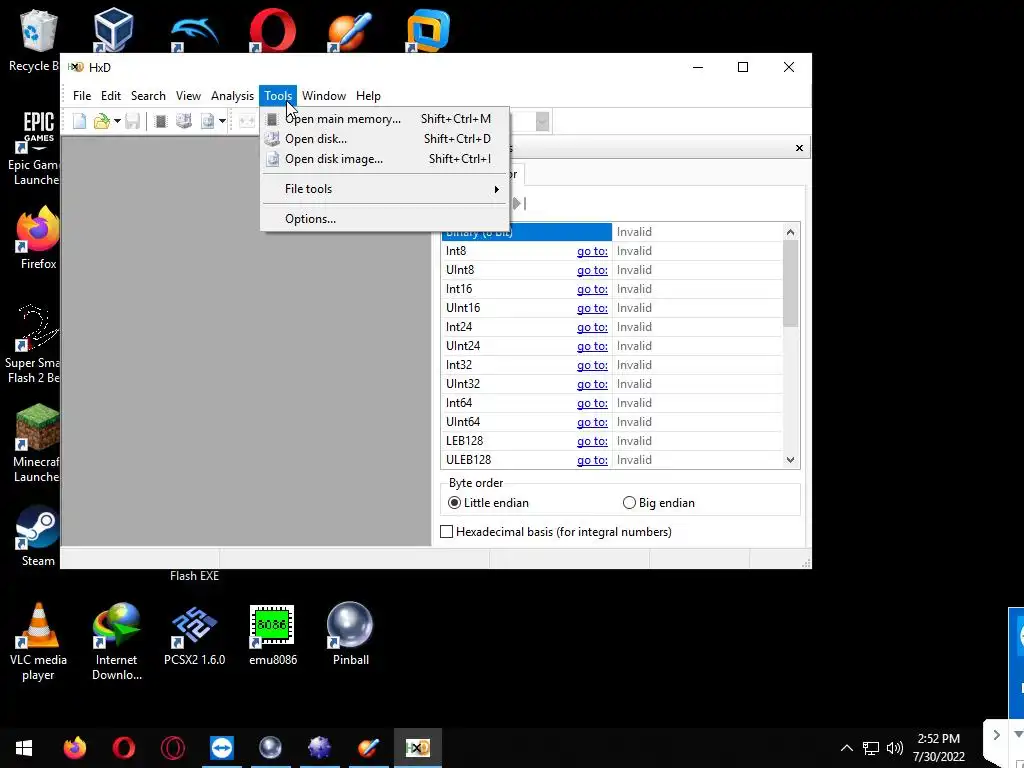Open the PCSX2 1.6.0 desktop icon
1024x768 pixels.
tap(194, 634)
